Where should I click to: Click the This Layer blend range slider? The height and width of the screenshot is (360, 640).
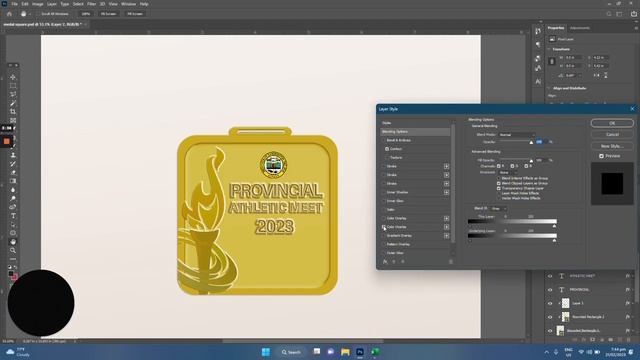512,222
